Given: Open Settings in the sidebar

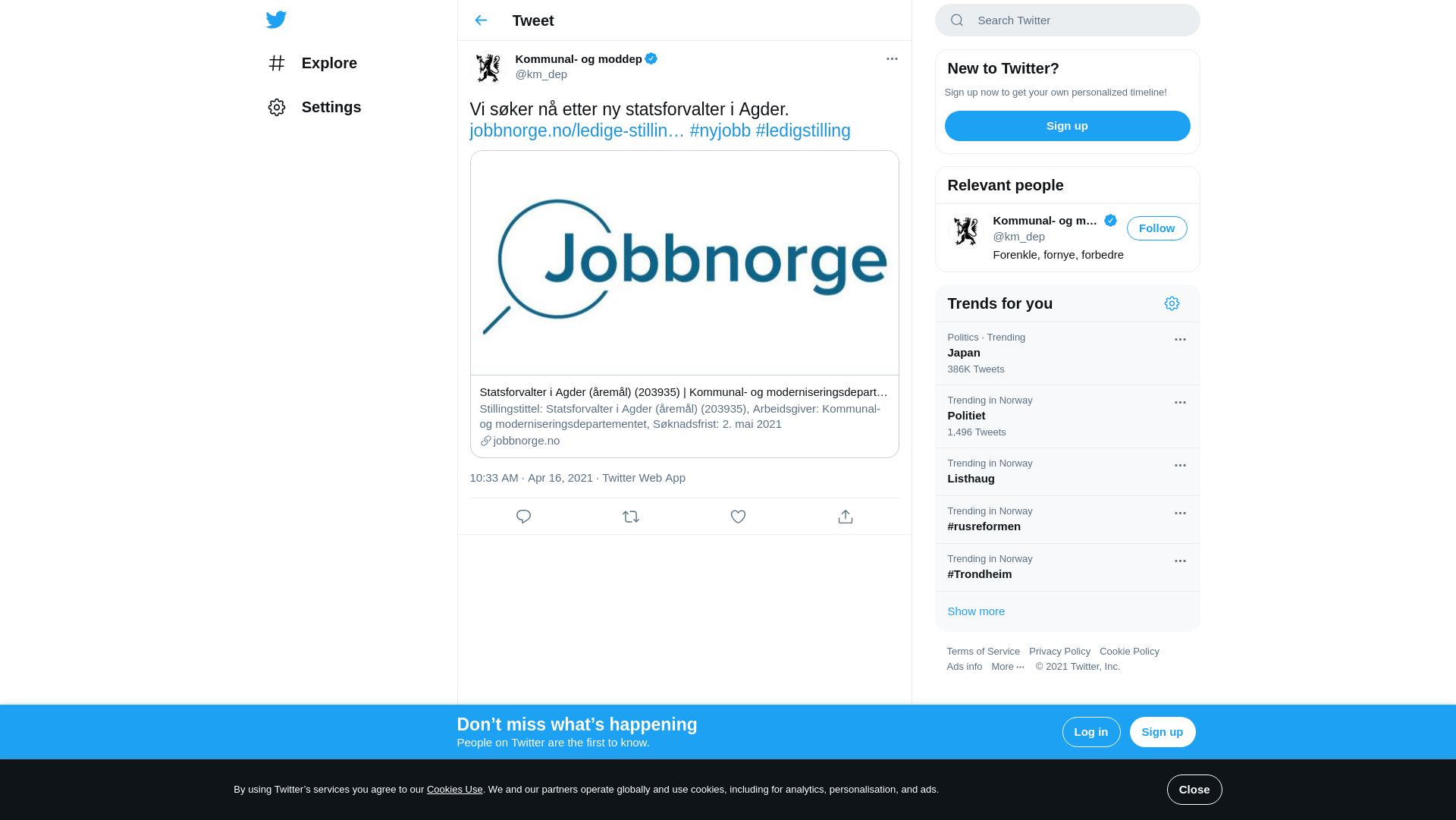Looking at the screenshot, I should point(331,107).
